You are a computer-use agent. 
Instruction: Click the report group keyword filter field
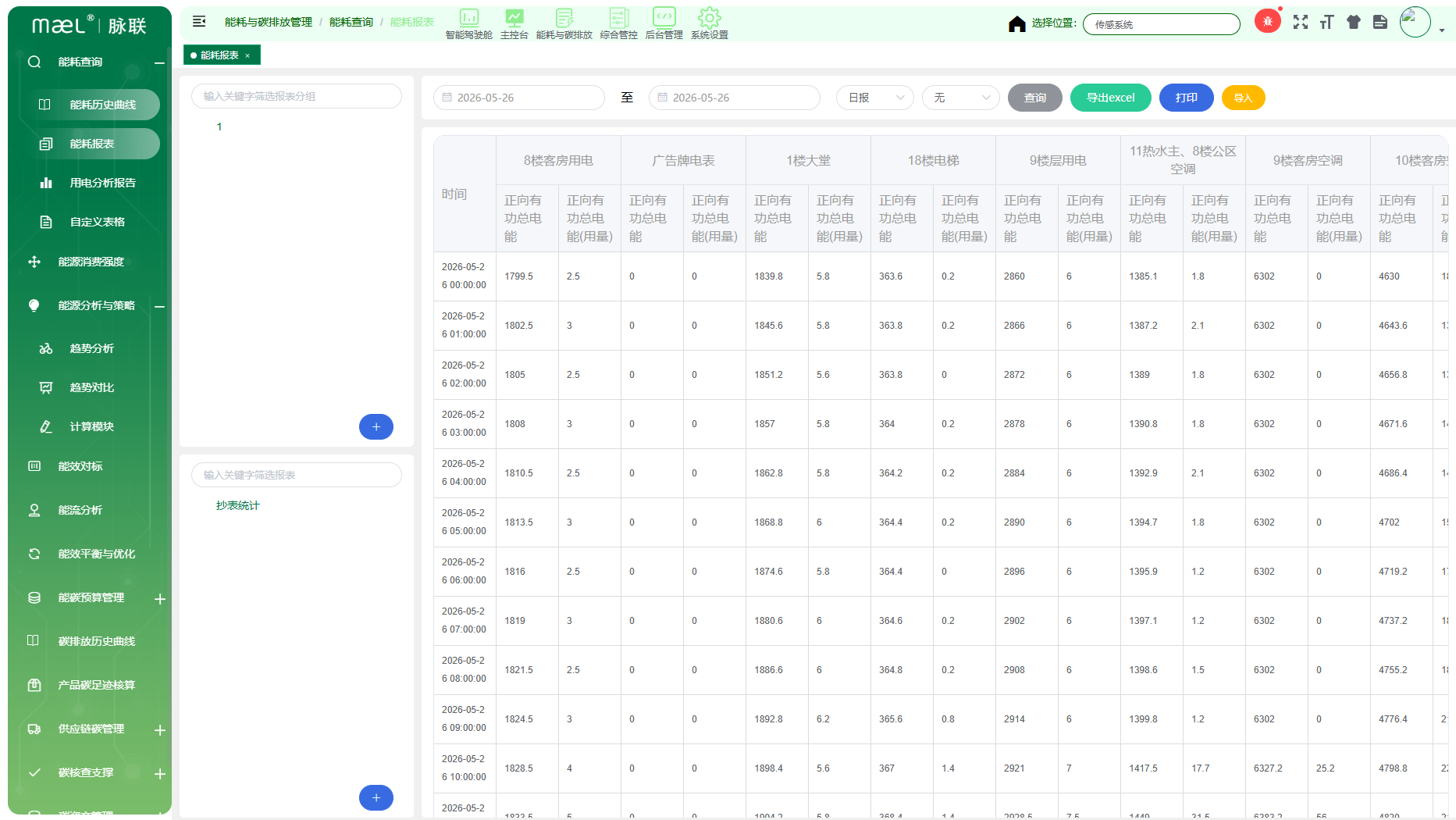pyautogui.click(x=297, y=96)
